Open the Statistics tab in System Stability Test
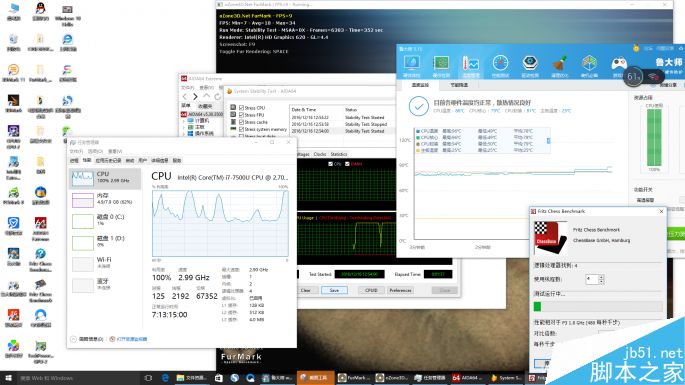This screenshot has height=385, width=685. click(x=339, y=154)
